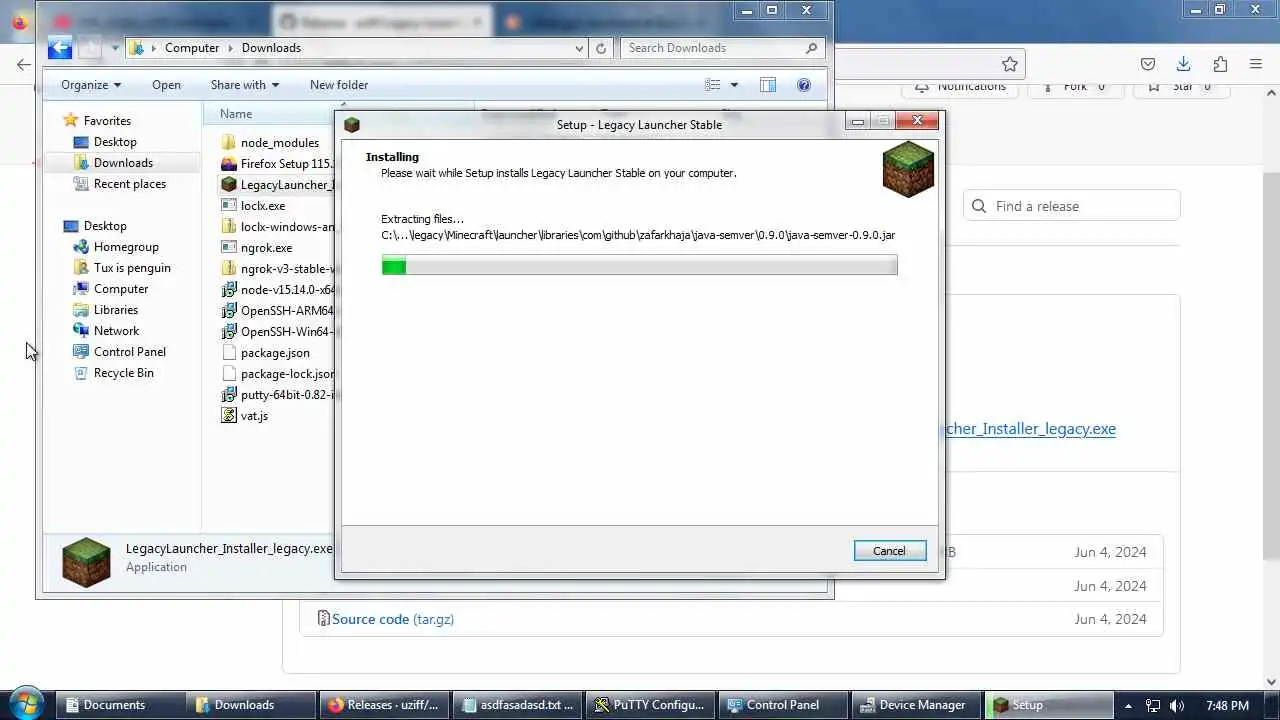Image resolution: width=1280 pixels, height=720 pixels.
Task: Click the 7:48 PM taskbar clock
Action: 1227,705
